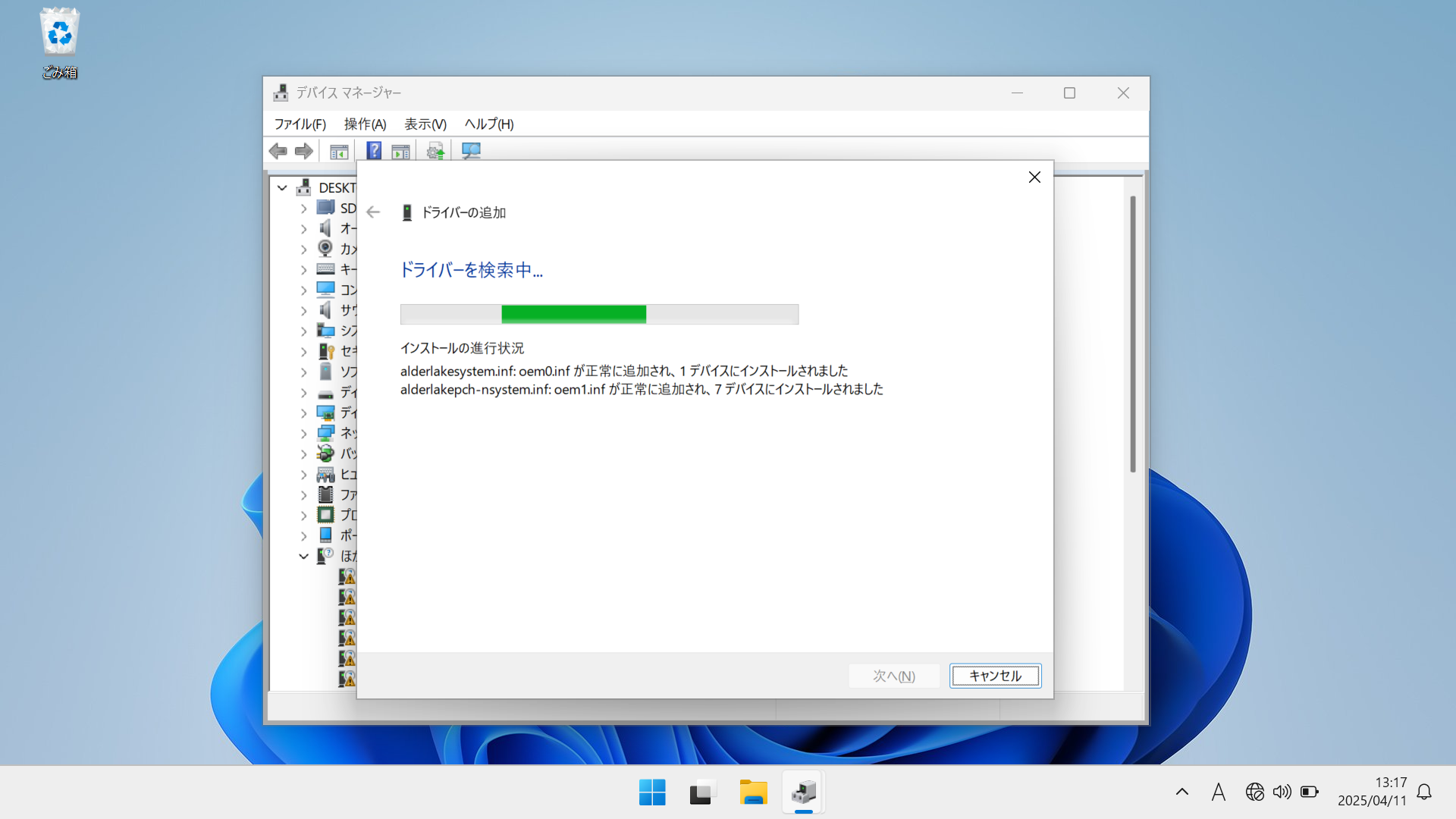
Task: Collapse the ほかのデバイス category
Action: (303, 556)
